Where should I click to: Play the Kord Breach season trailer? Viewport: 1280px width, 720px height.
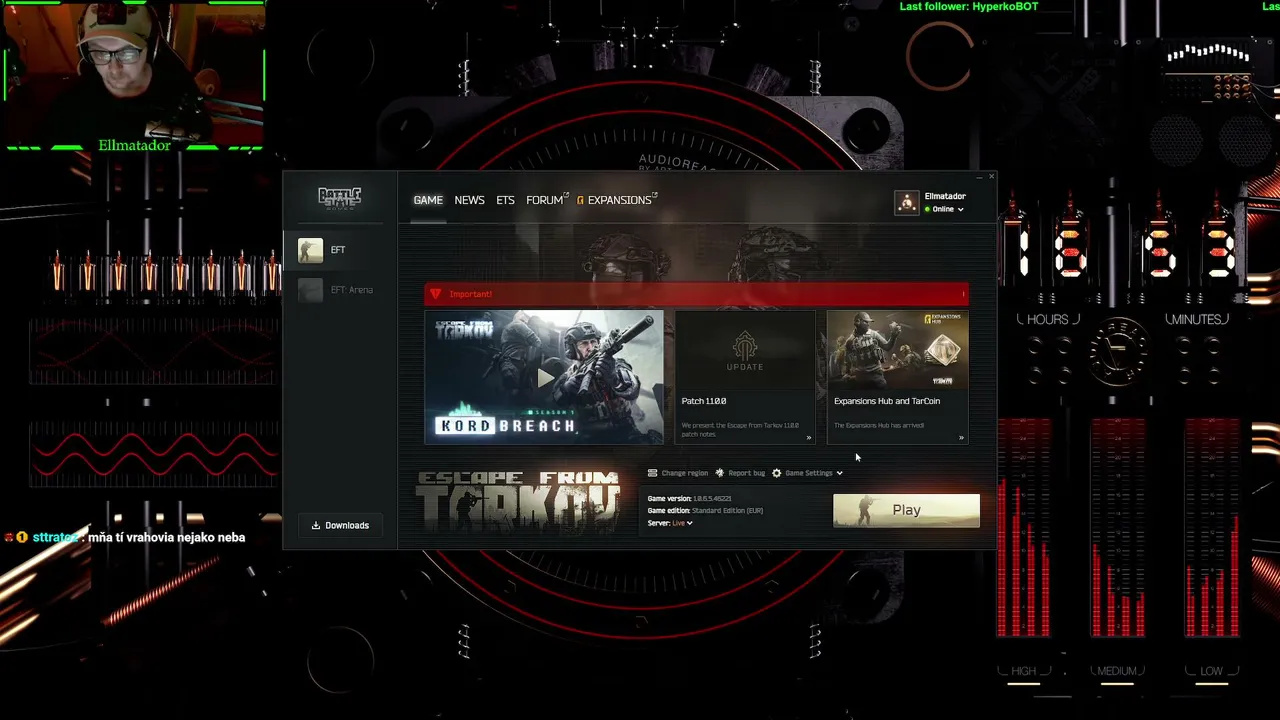pyautogui.click(x=544, y=377)
